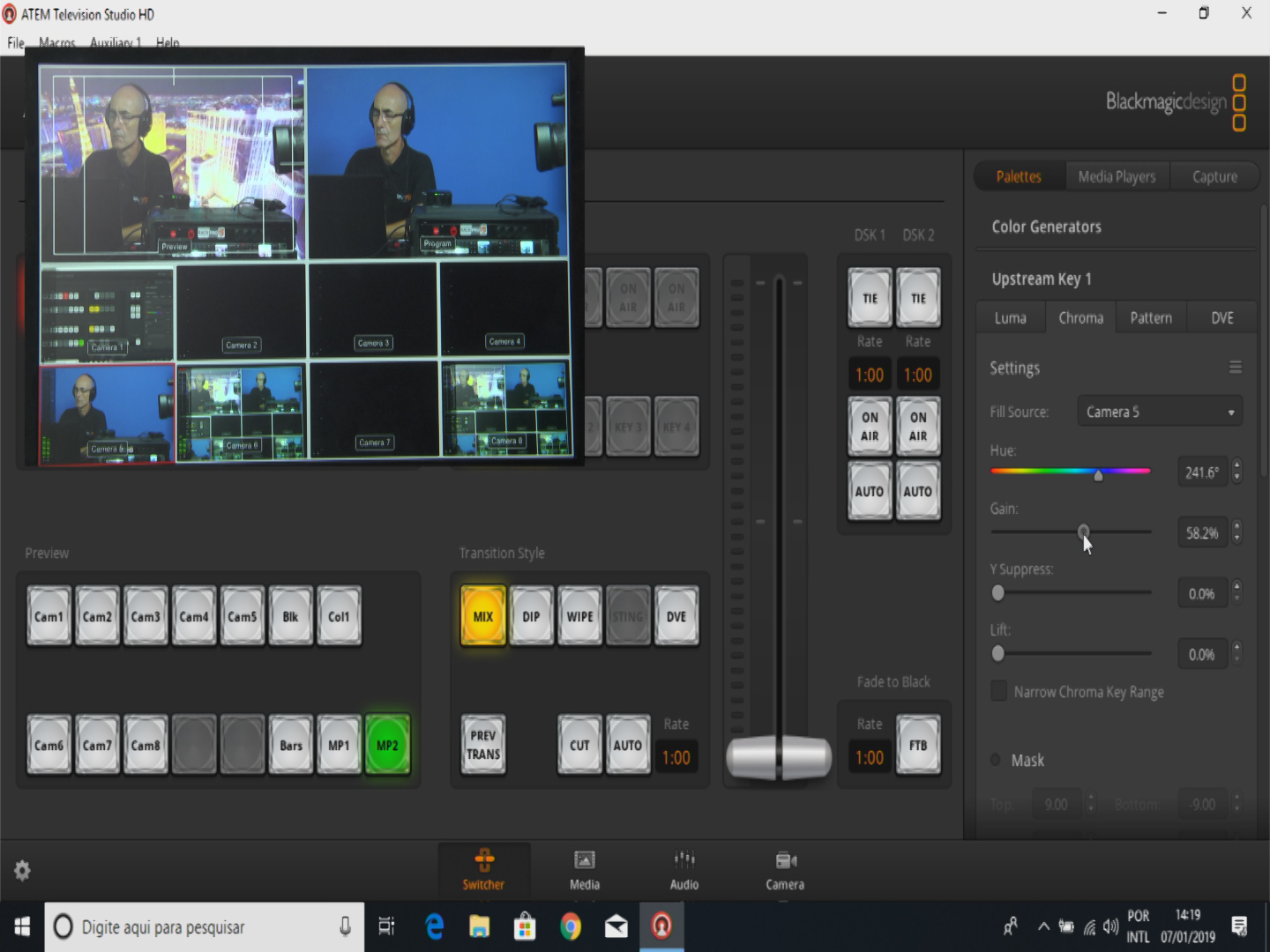Open the Upstream Key Settings menu icon
This screenshot has width=1270, height=952.
pyautogui.click(x=1236, y=368)
